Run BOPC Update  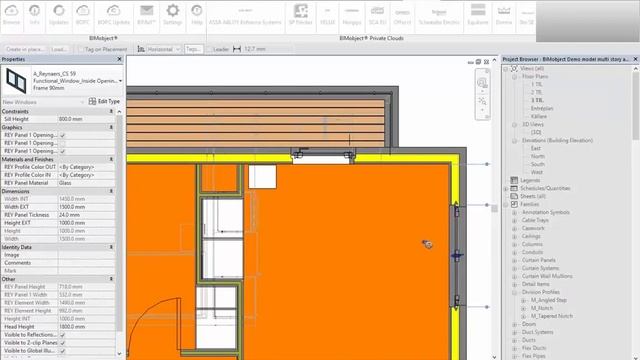pos(113,15)
